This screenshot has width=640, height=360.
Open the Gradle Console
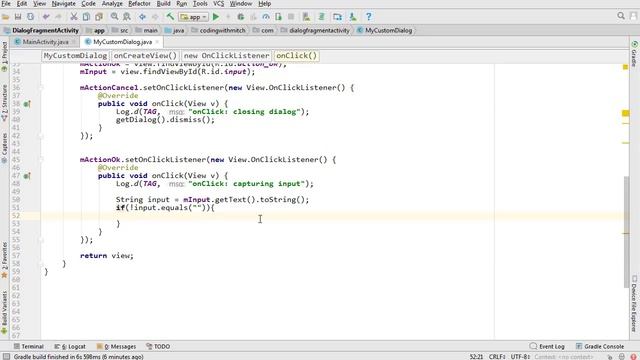click(600, 346)
